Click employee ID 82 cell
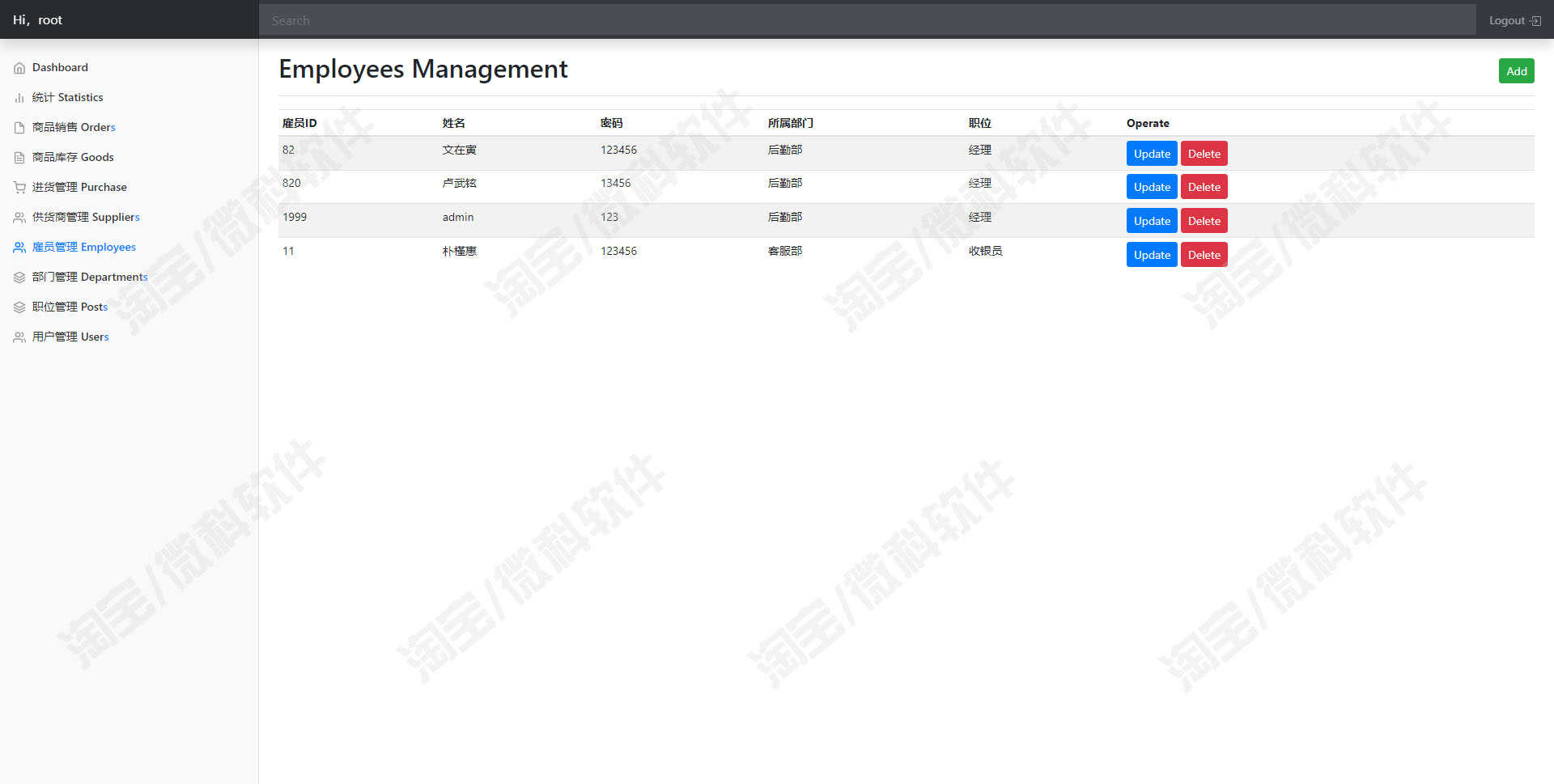The height and width of the screenshot is (784, 1554). click(x=288, y=150)
